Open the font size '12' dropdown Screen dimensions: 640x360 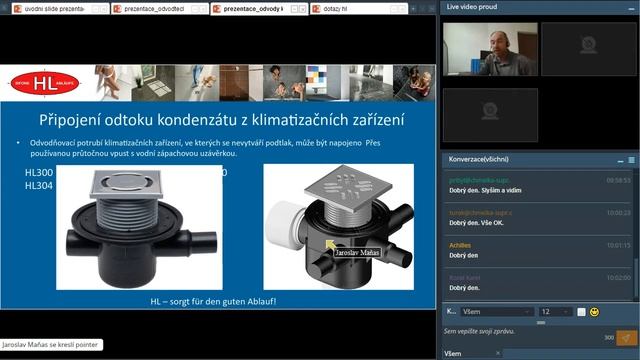[x=555, y=312]
